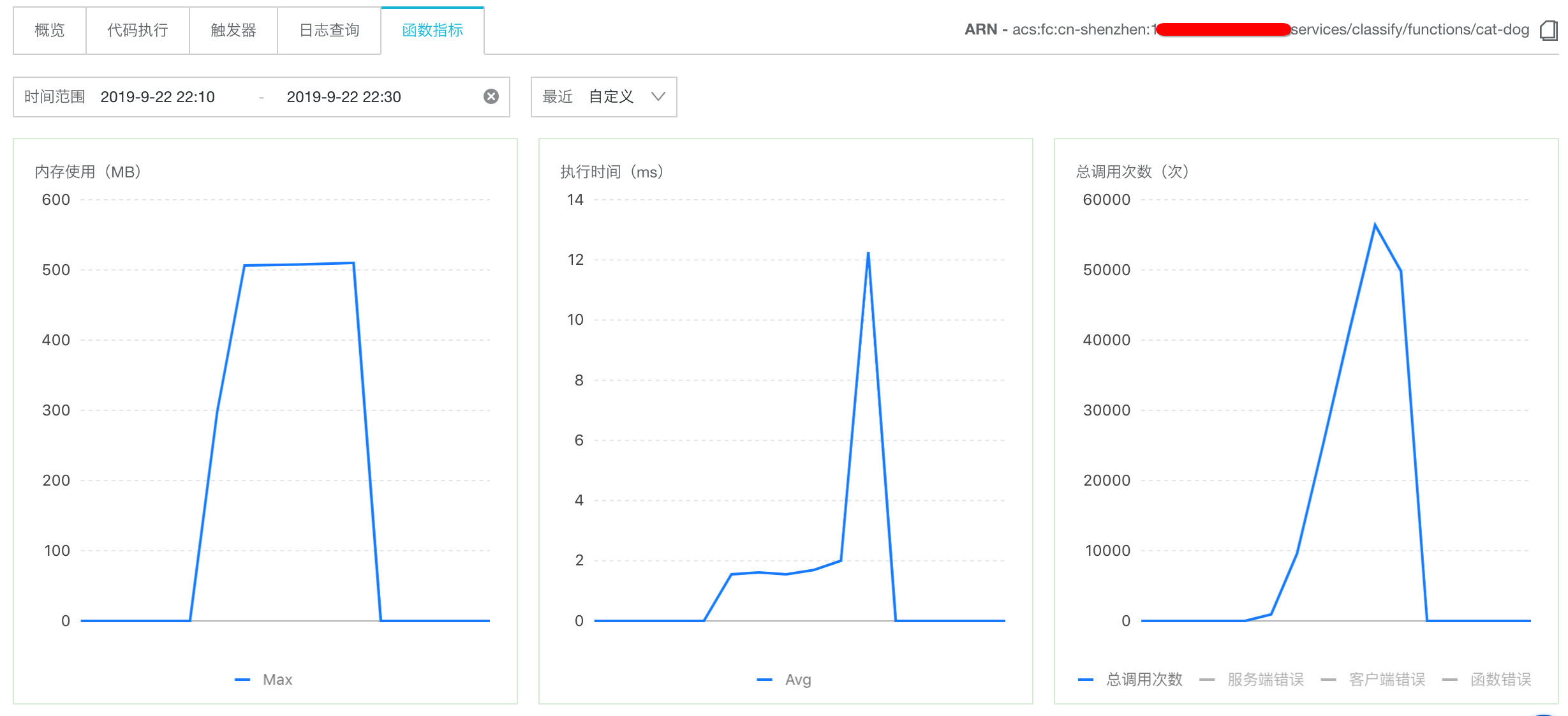The width and height of the screenshot is (1568, 716).
Task: Clear the time range with the X icon
Action: pos(491,96)
